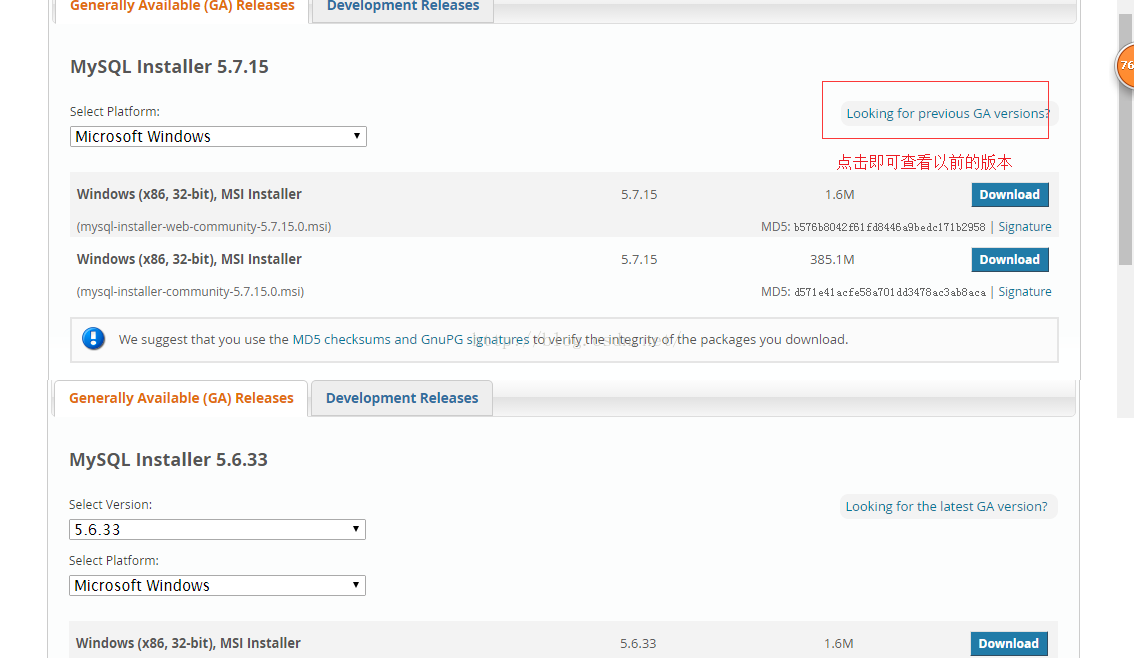
Task: Click Looking for the latest GA version link
Action: coord(946,506)
